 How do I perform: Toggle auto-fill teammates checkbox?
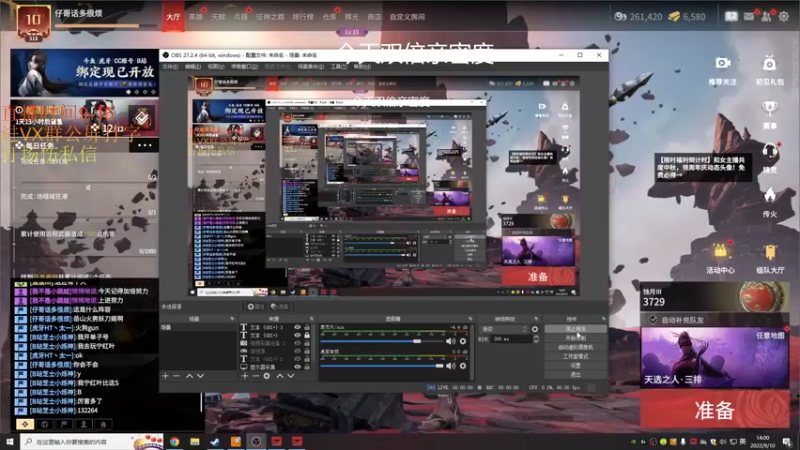(x=653, y=320)
